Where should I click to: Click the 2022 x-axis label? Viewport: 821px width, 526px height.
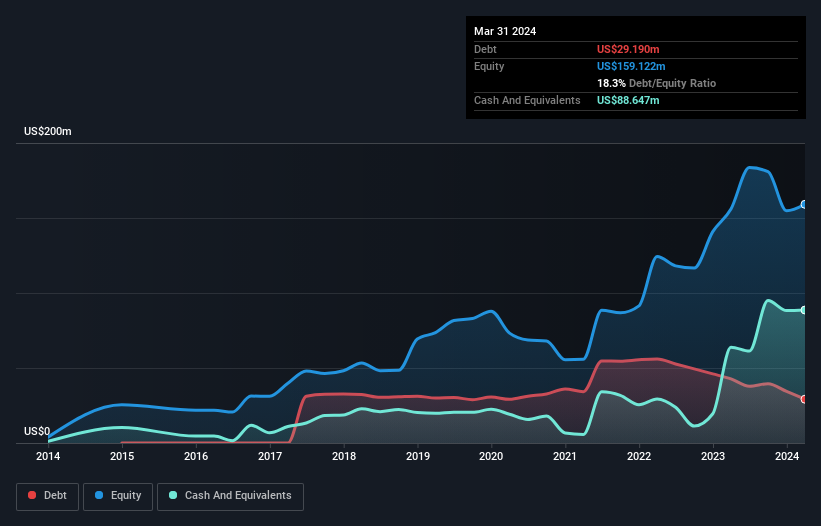point(639,456)
